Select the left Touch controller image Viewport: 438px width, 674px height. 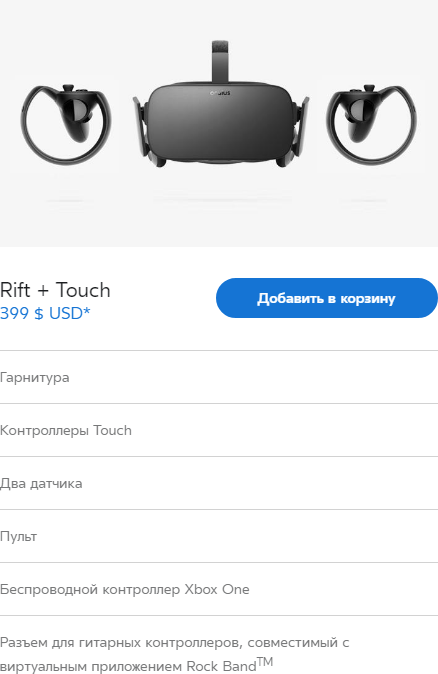(66, 124)
